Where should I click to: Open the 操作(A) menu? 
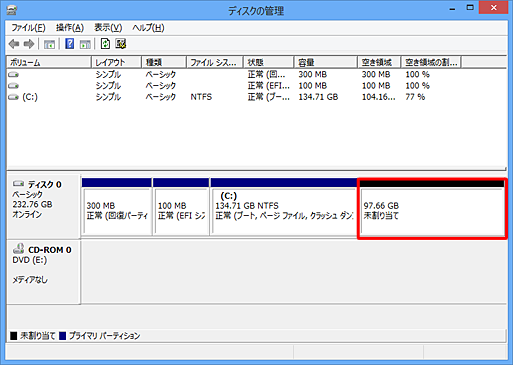point(70,28)
